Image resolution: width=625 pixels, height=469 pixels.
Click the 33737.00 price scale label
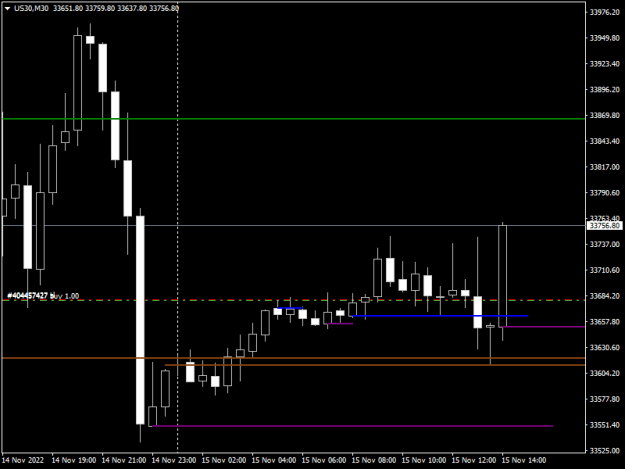point(605,244)
